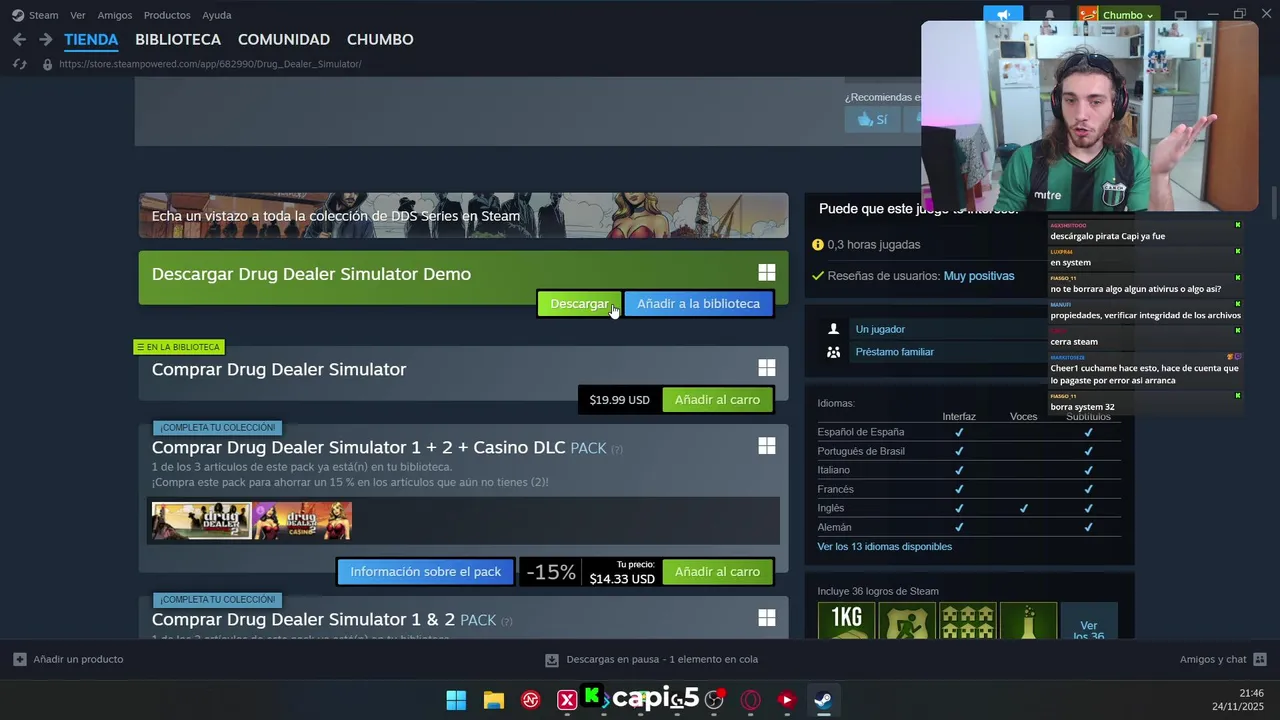The image size is (1280, 720).
Task: Click the padlock icon beside the URL
Action: click(x=47, y=64)
